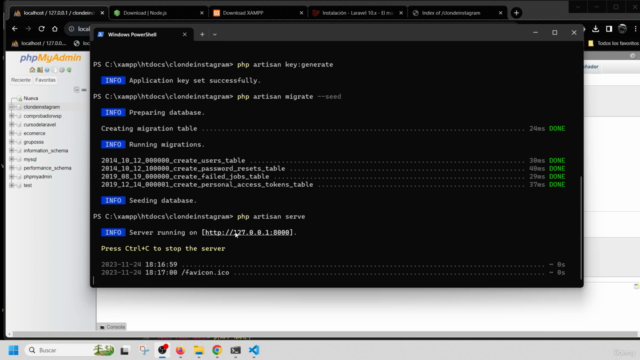
Task: Add a new PowerShell tab
Action: click(202, 34)
